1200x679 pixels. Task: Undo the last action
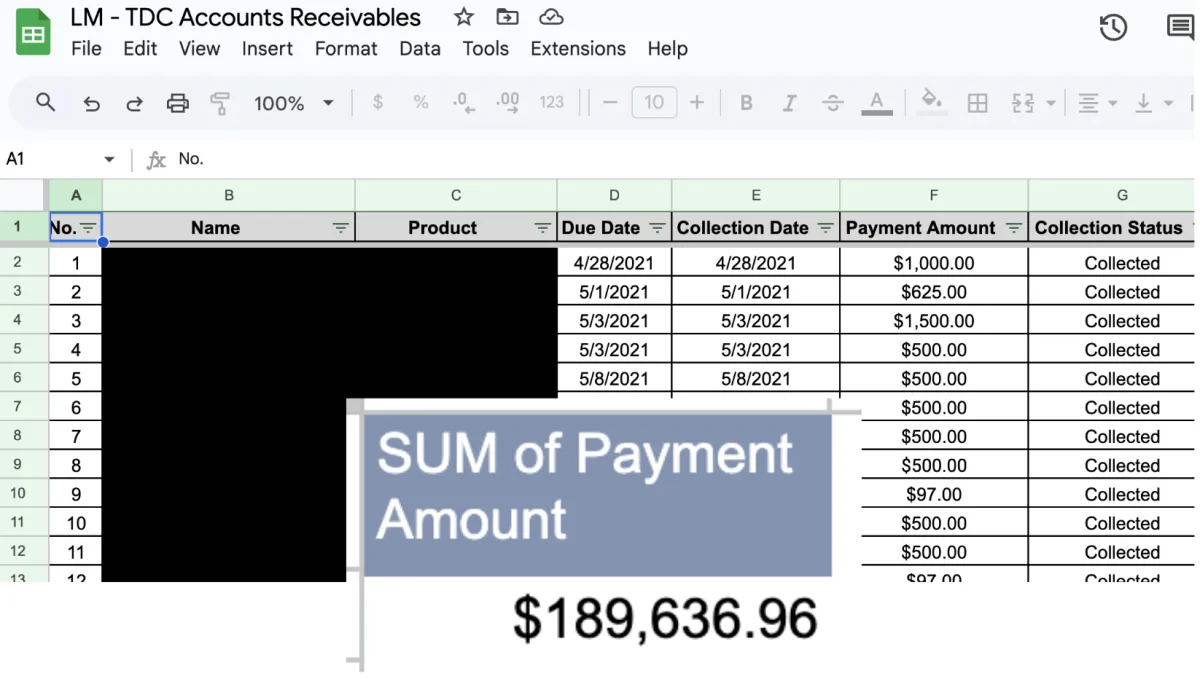coord(92,103)
